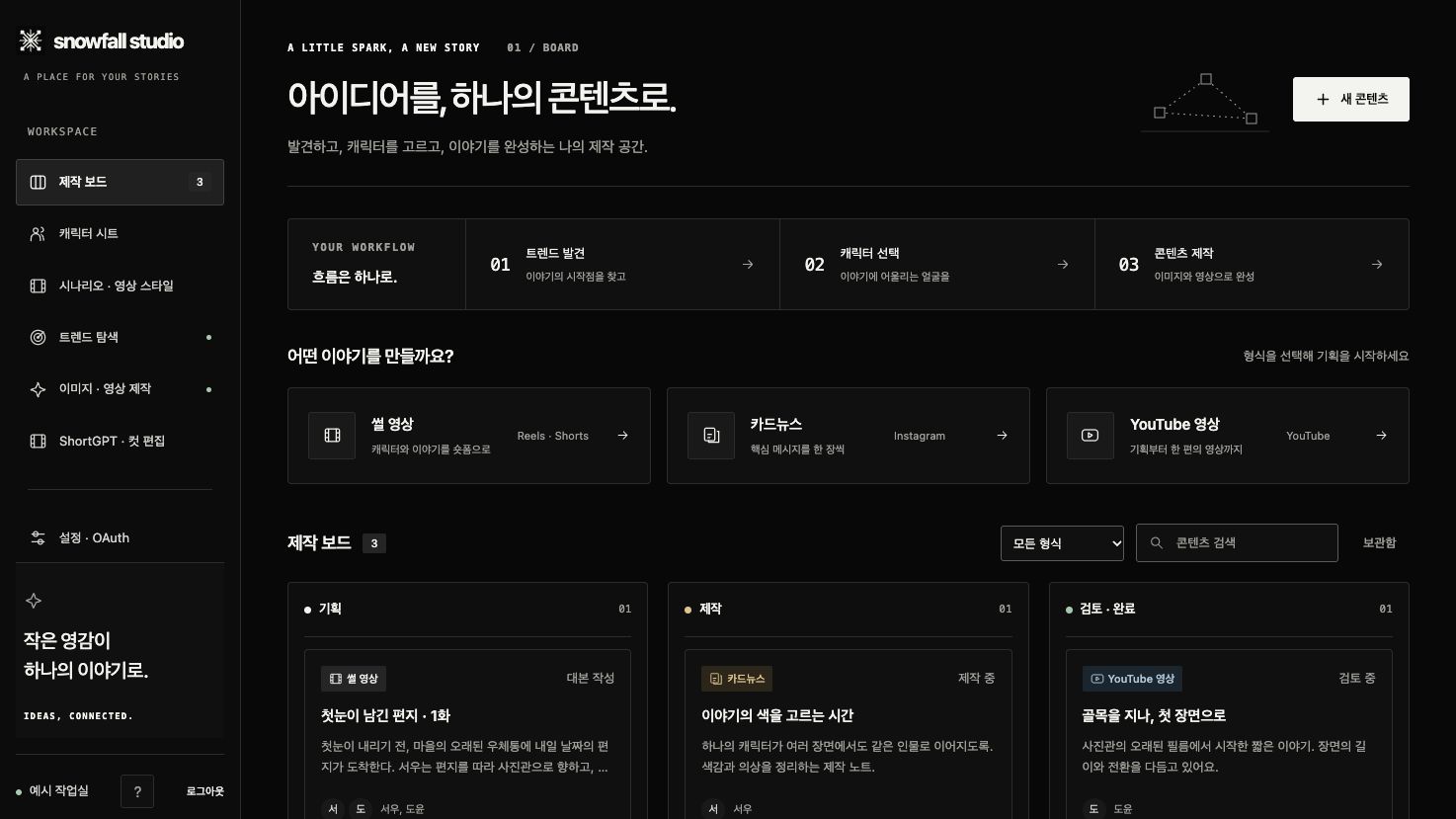
Task: Click the arrow on 트렌드 발견 step
Action: [x=748, y=264]
